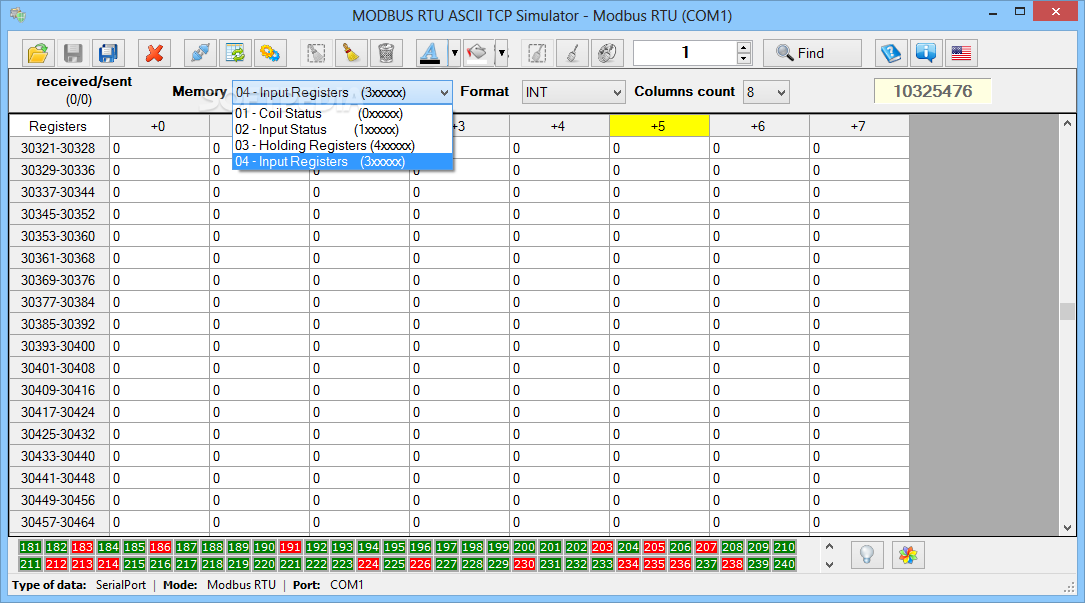Select 01 - Coil Status option
The width and height of the screenshot is (1085, 603).
[x=343, y=114]
